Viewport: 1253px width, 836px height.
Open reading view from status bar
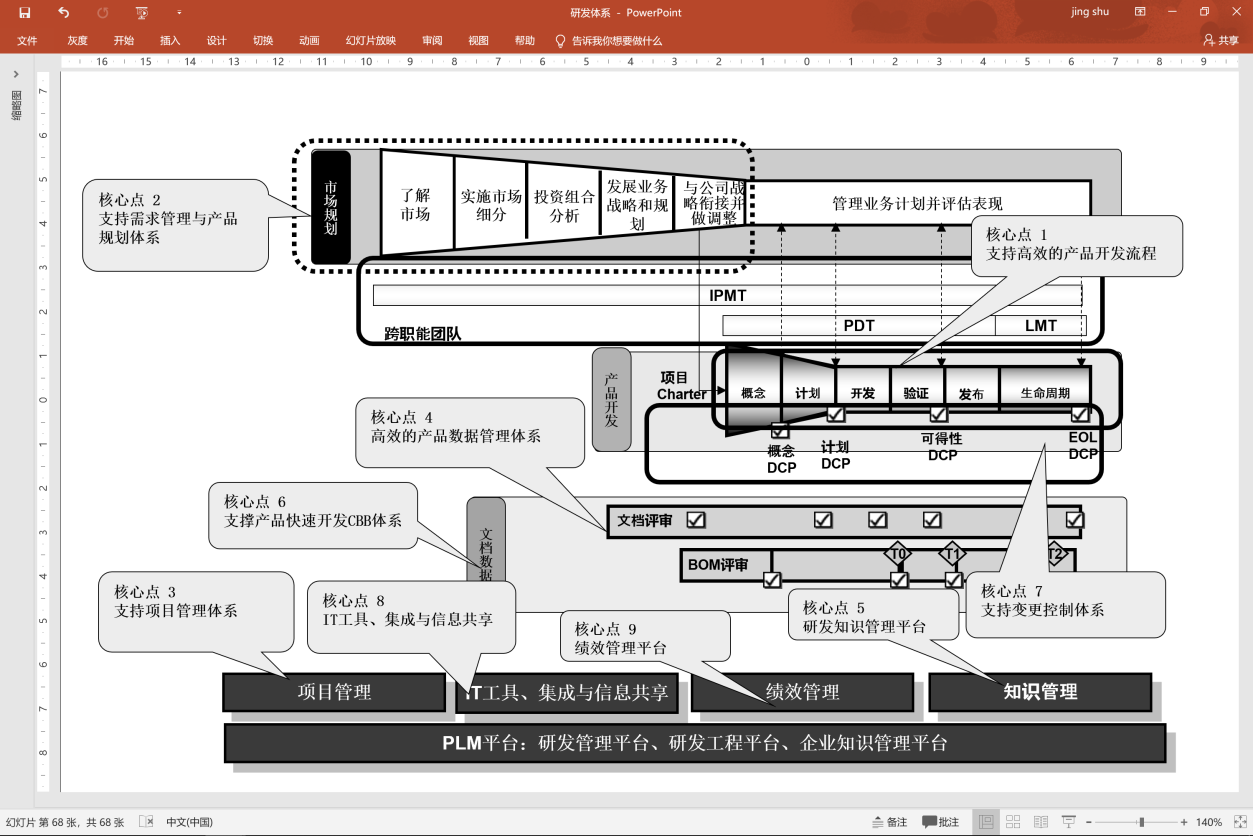click(x=1040, y=822)
